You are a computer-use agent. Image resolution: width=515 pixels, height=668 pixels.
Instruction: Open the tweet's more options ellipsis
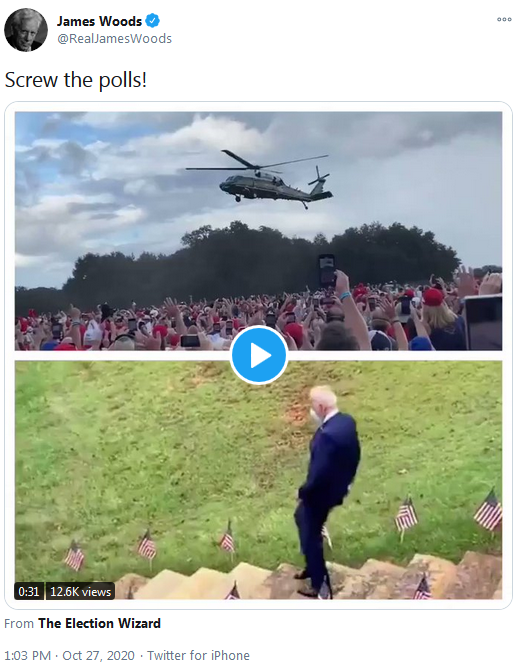click(504, 19)
